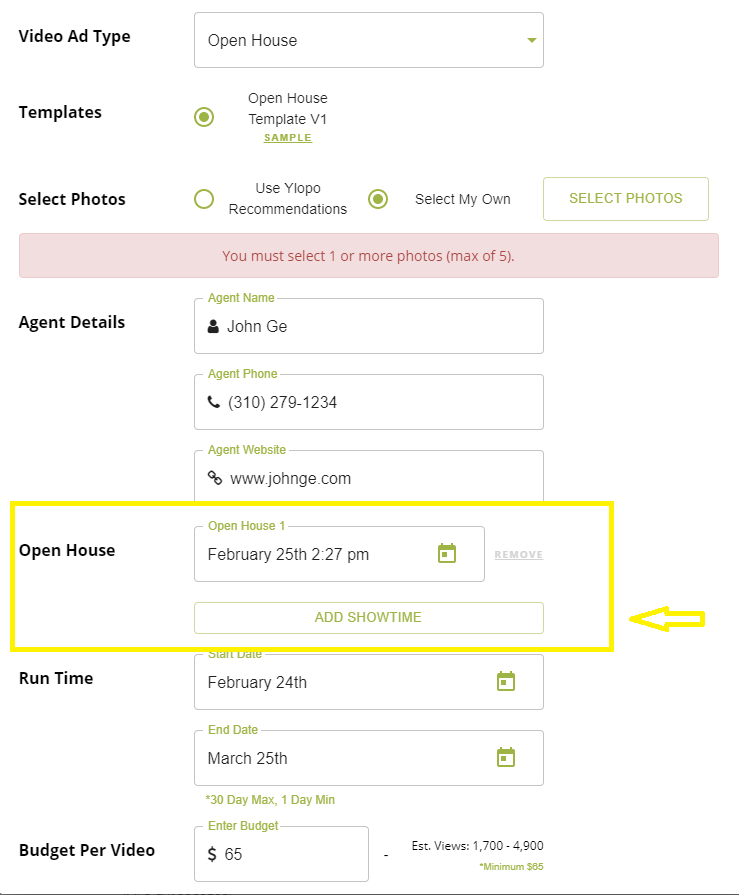This screenshot has width=744, height=895.
Task: Select the Select My Own radio
Action: pos(378,198)
